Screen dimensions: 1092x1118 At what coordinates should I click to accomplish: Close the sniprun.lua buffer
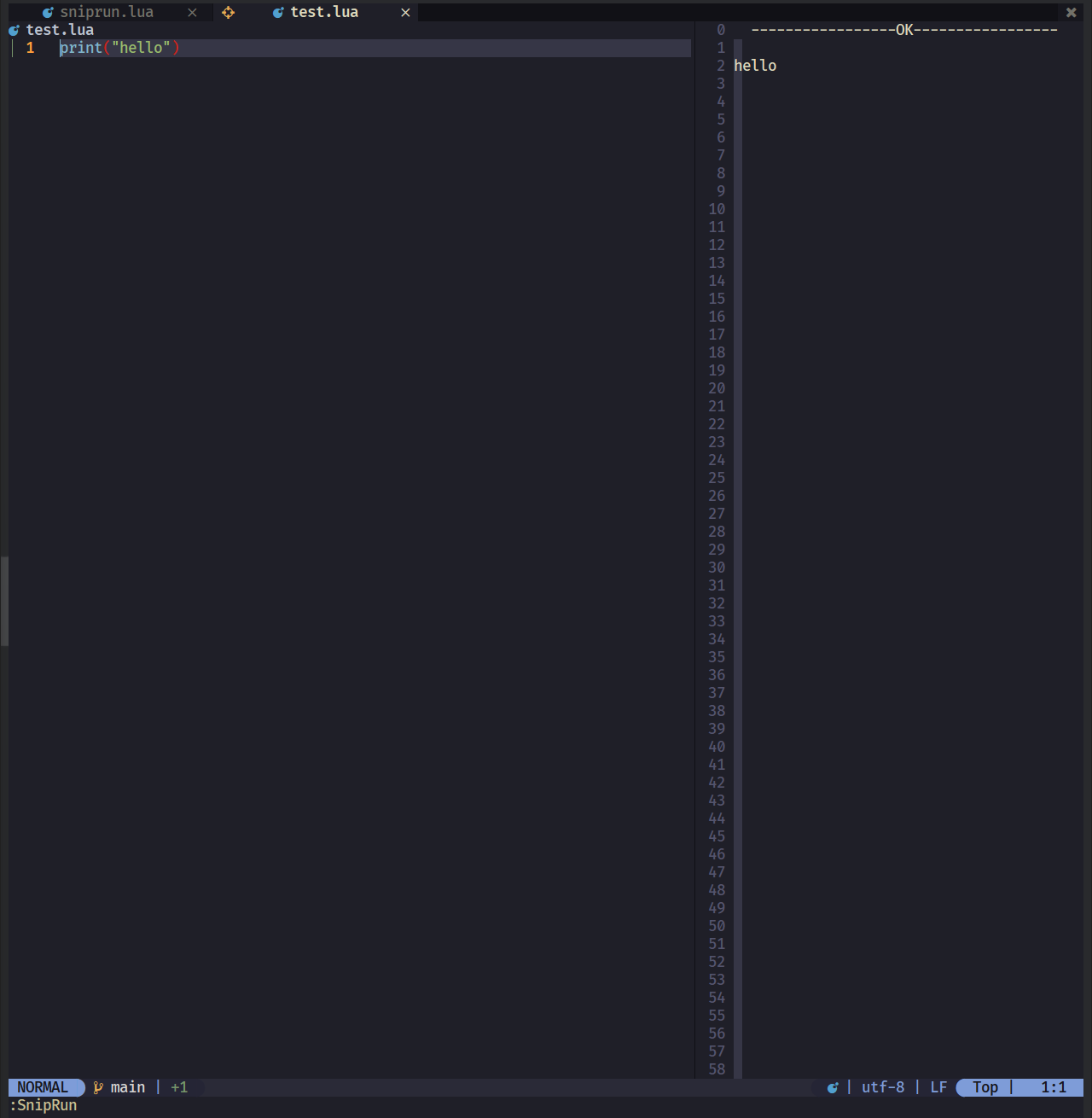pyautogui.click(x=192, y=12)
